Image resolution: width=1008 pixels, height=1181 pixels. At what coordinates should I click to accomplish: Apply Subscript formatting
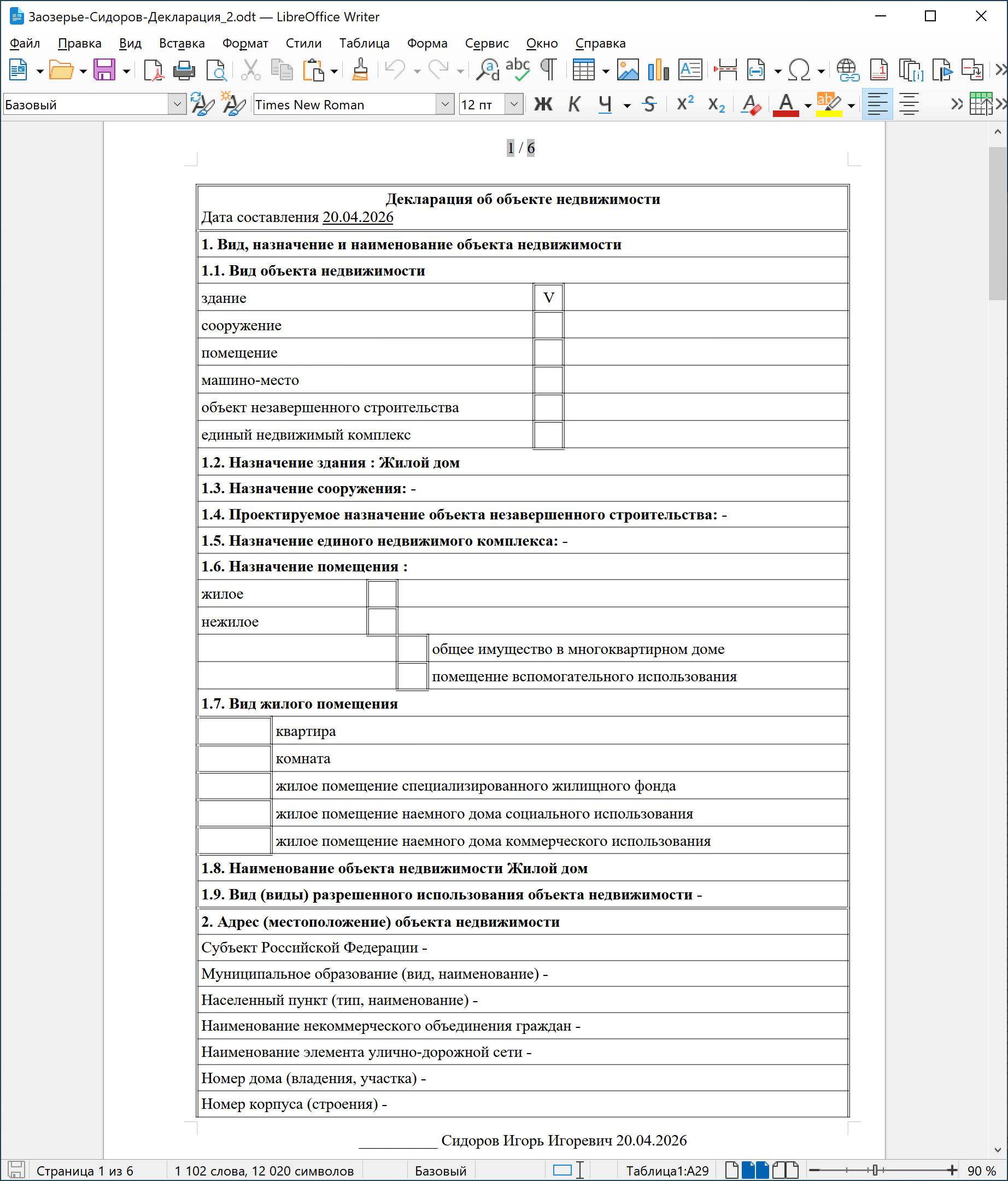pos(716,104)
